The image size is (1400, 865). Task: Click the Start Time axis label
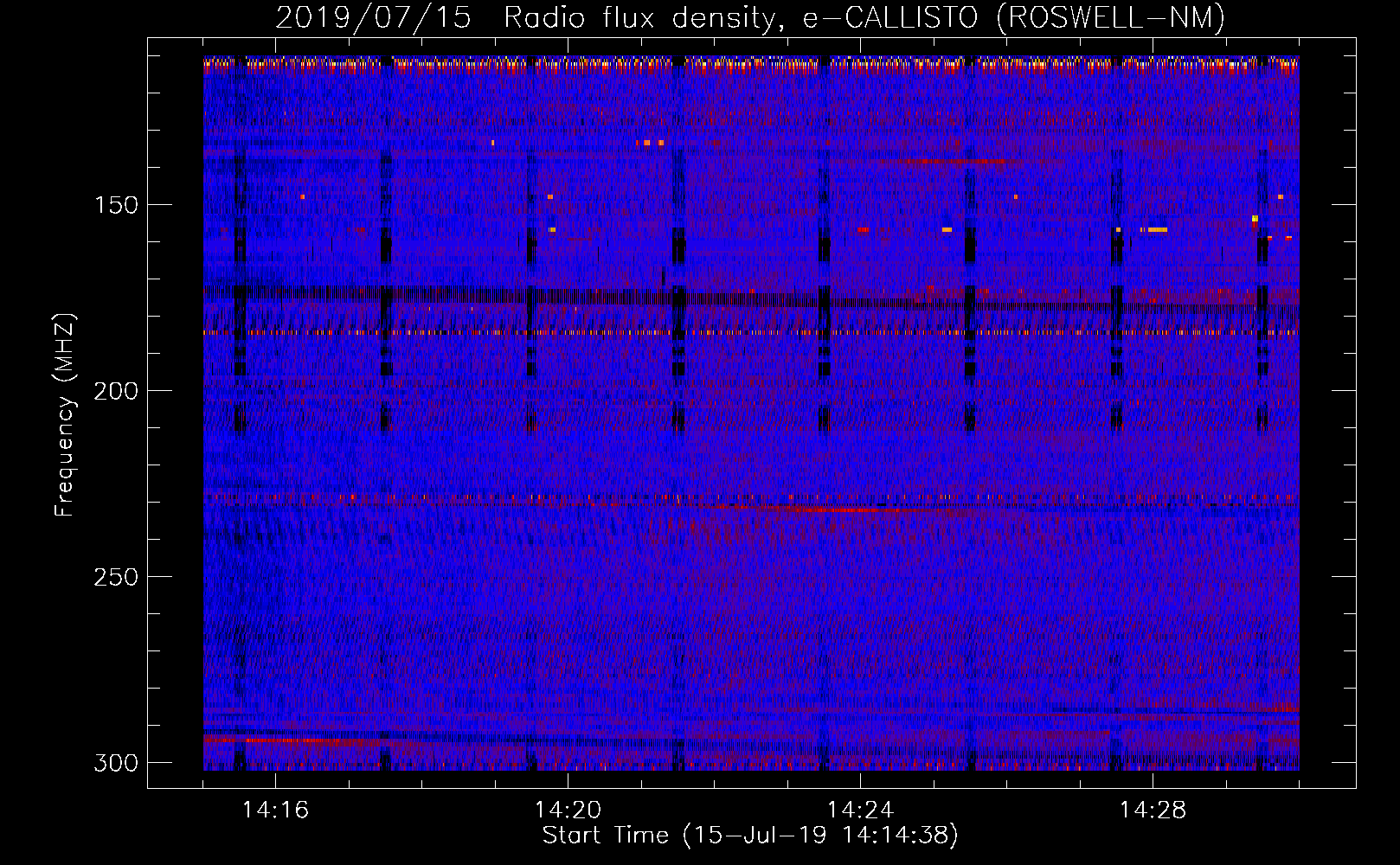click(750, 836)
